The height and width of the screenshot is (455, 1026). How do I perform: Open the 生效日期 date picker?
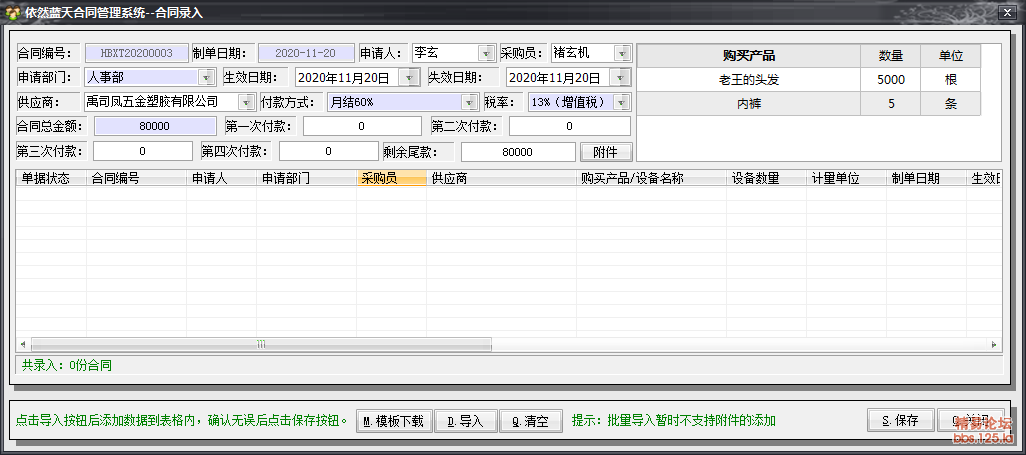(x=410, y=77)
